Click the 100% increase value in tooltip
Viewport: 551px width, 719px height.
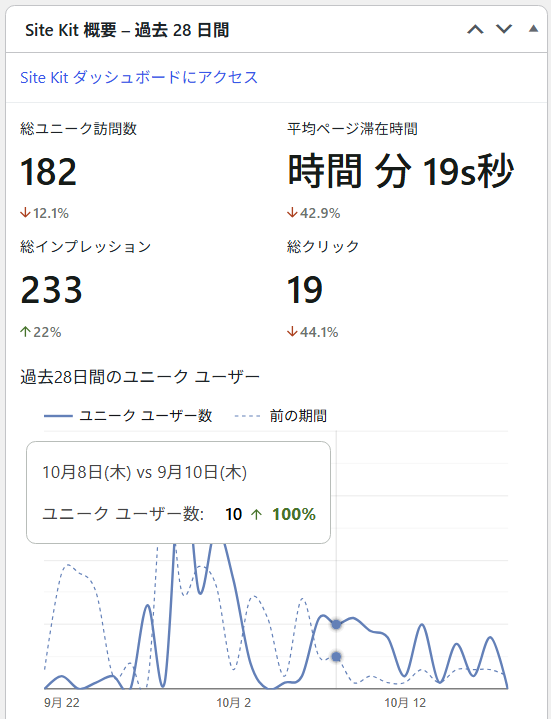click(294, 514)
